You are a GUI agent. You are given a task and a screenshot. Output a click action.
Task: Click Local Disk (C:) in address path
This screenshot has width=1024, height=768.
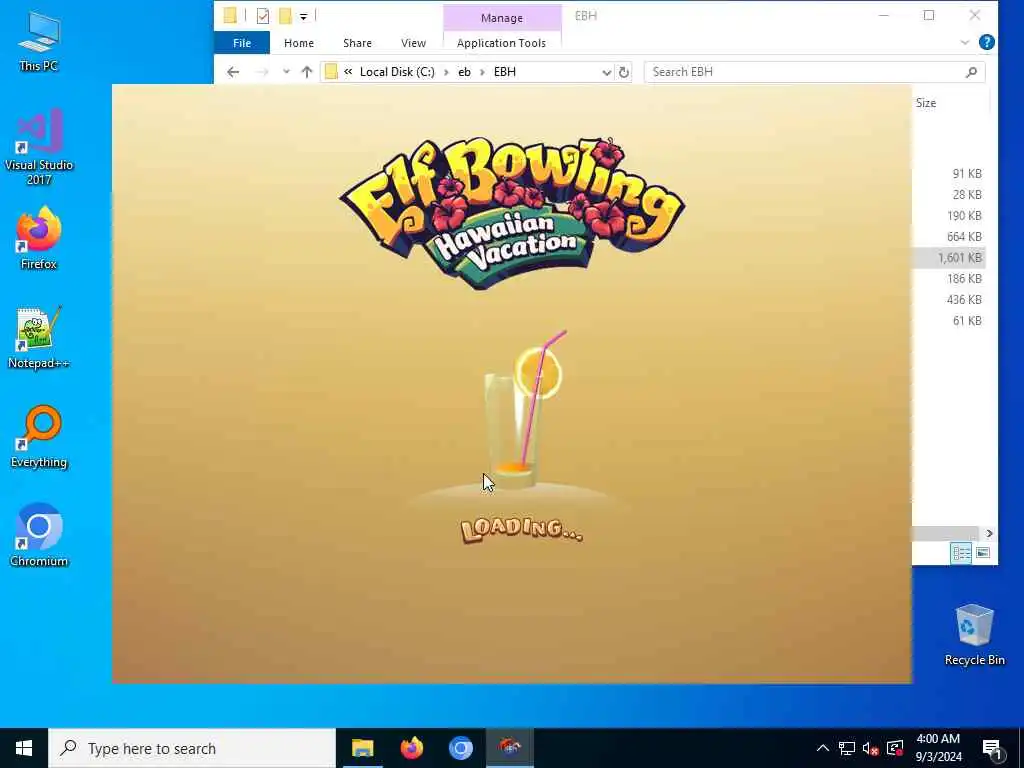397,72
